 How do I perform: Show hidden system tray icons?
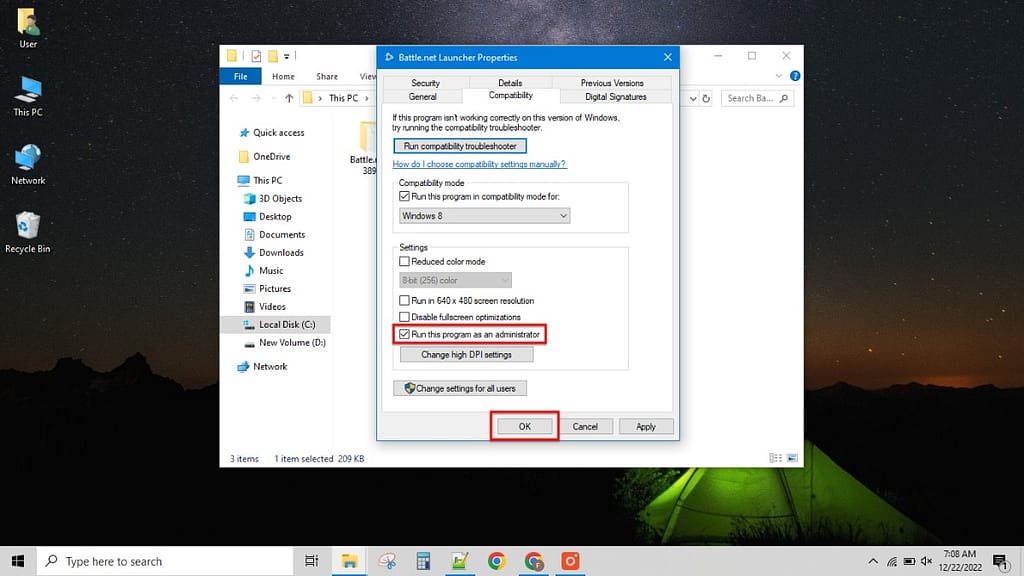click(x=872, y=561)
